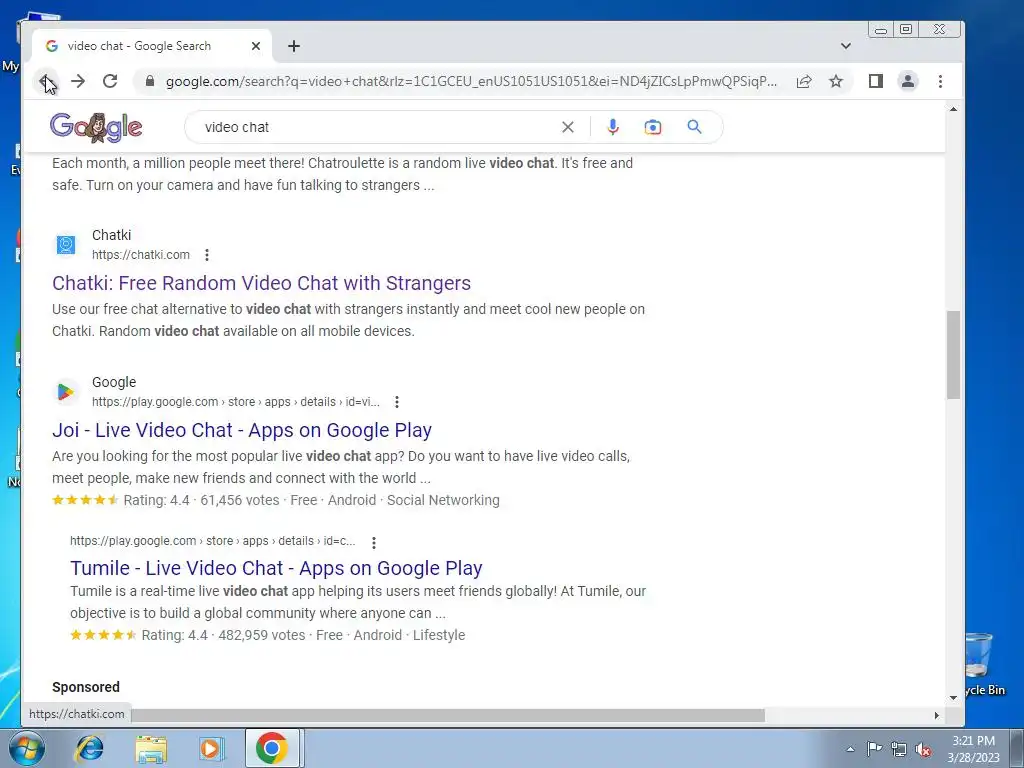Open tab search chevron
The height and width of the screenshot is (768, 1024).
coord(846,46)
